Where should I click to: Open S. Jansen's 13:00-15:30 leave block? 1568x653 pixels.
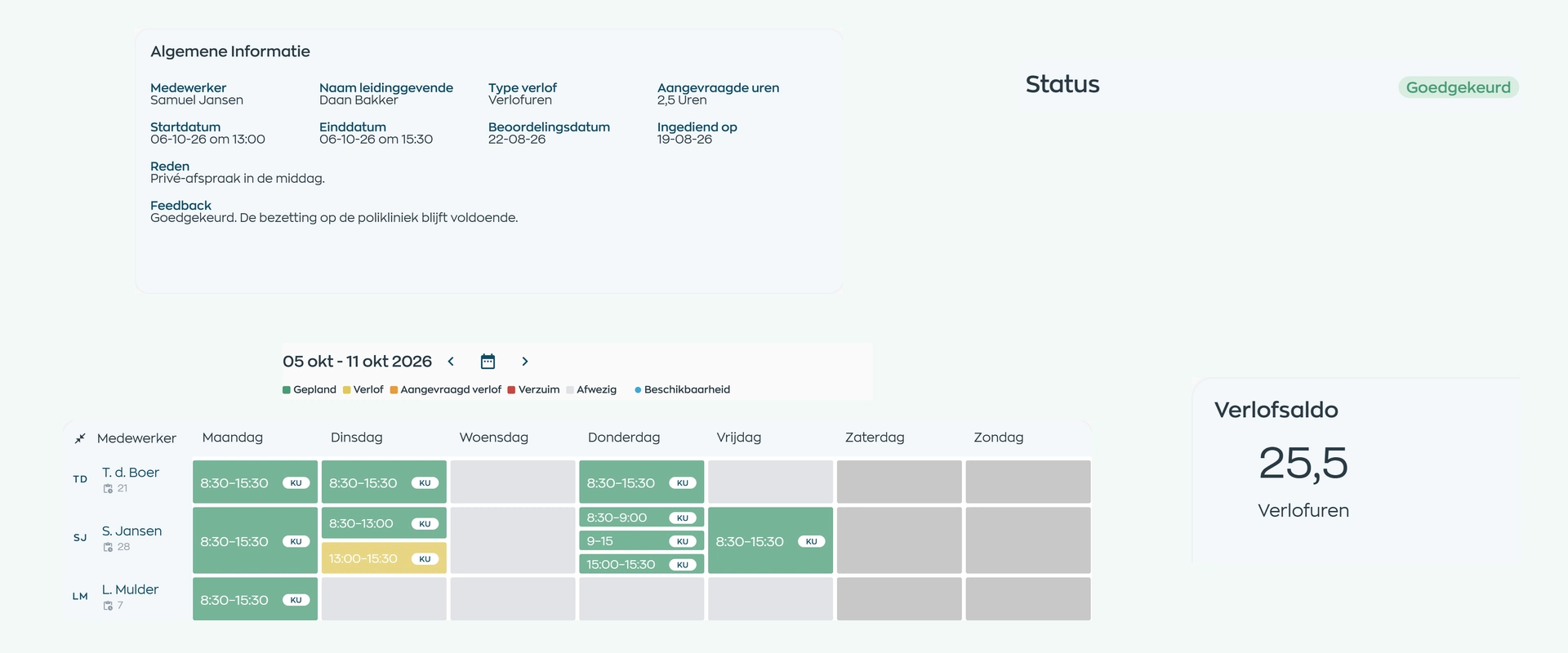point(384,558)
